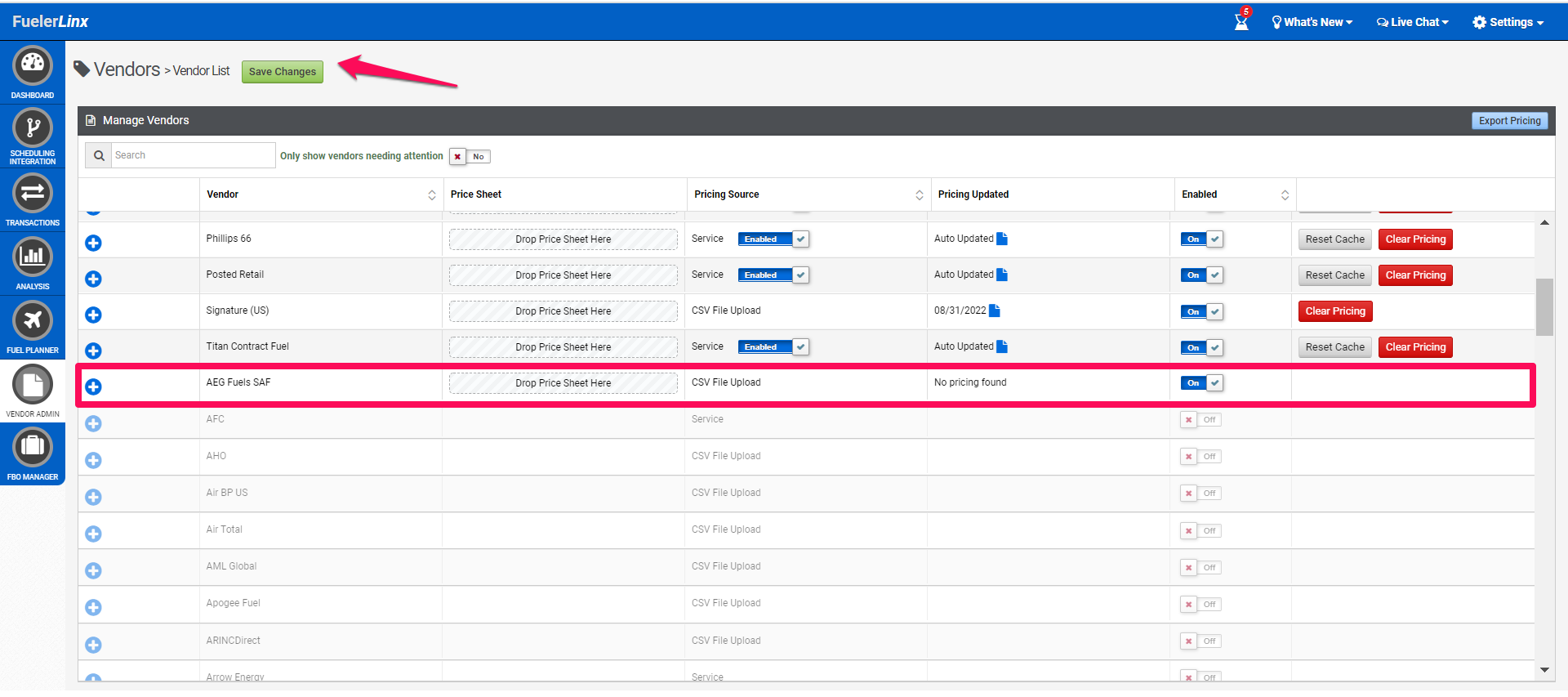Expand the Posted Retail row
This screenshot has width=1568, height=697.
pos(94,279)
